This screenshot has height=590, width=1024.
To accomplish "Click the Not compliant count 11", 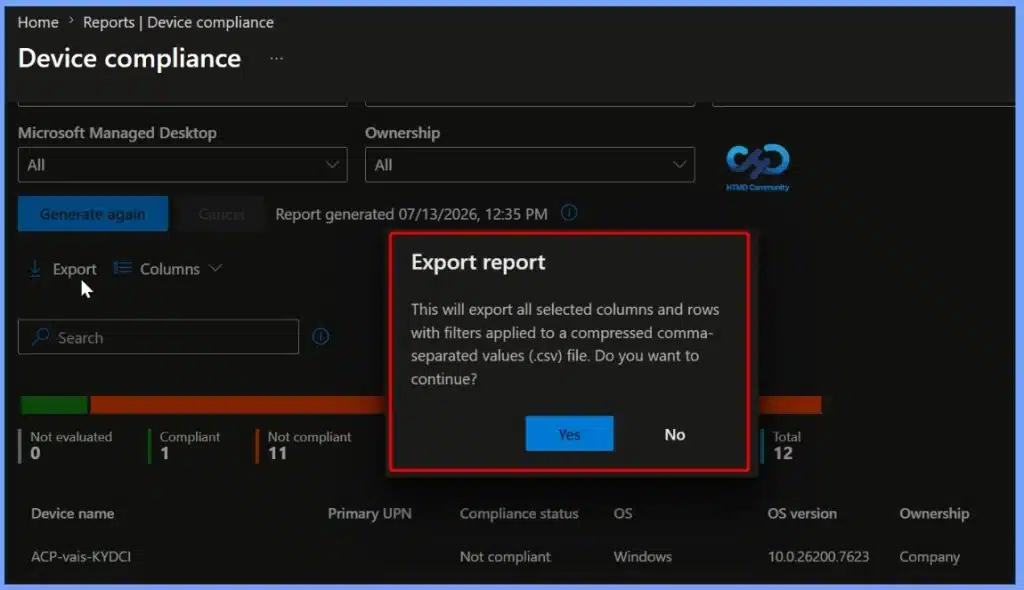I will [x=278, y=453].
